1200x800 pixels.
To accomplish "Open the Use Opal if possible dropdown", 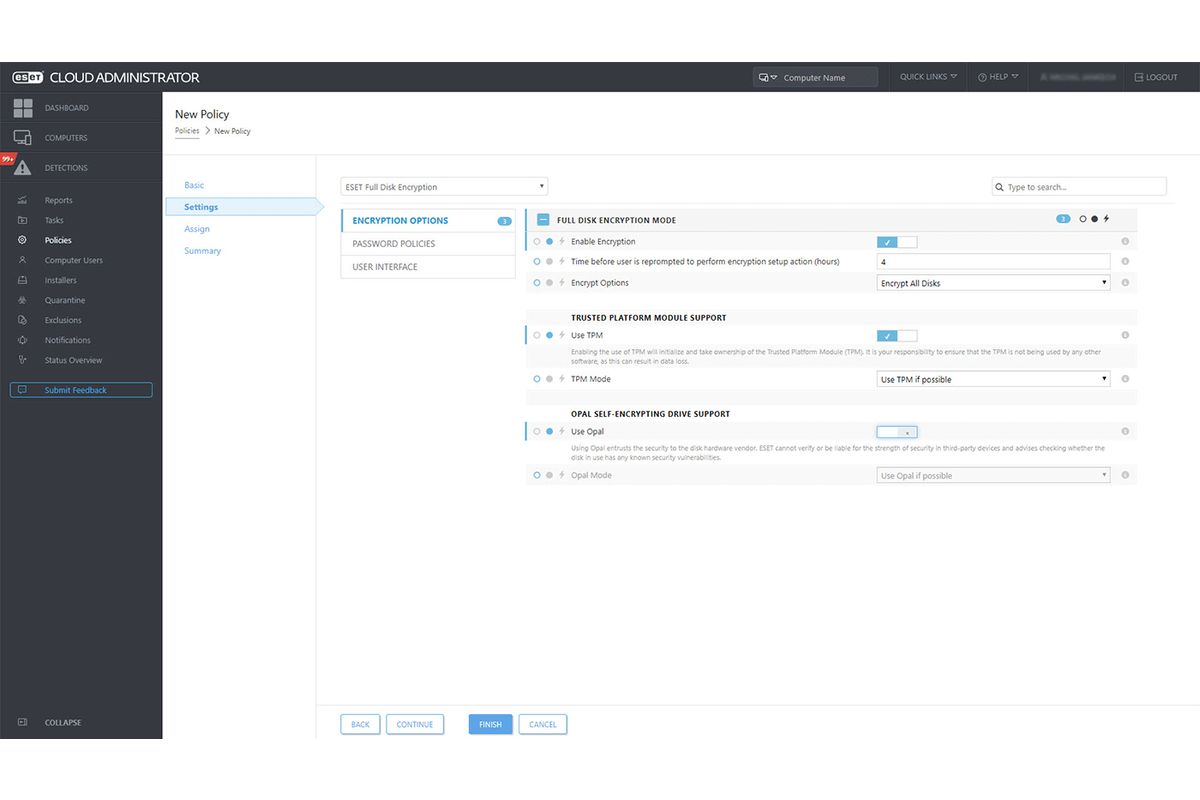I will coord(993,475).
